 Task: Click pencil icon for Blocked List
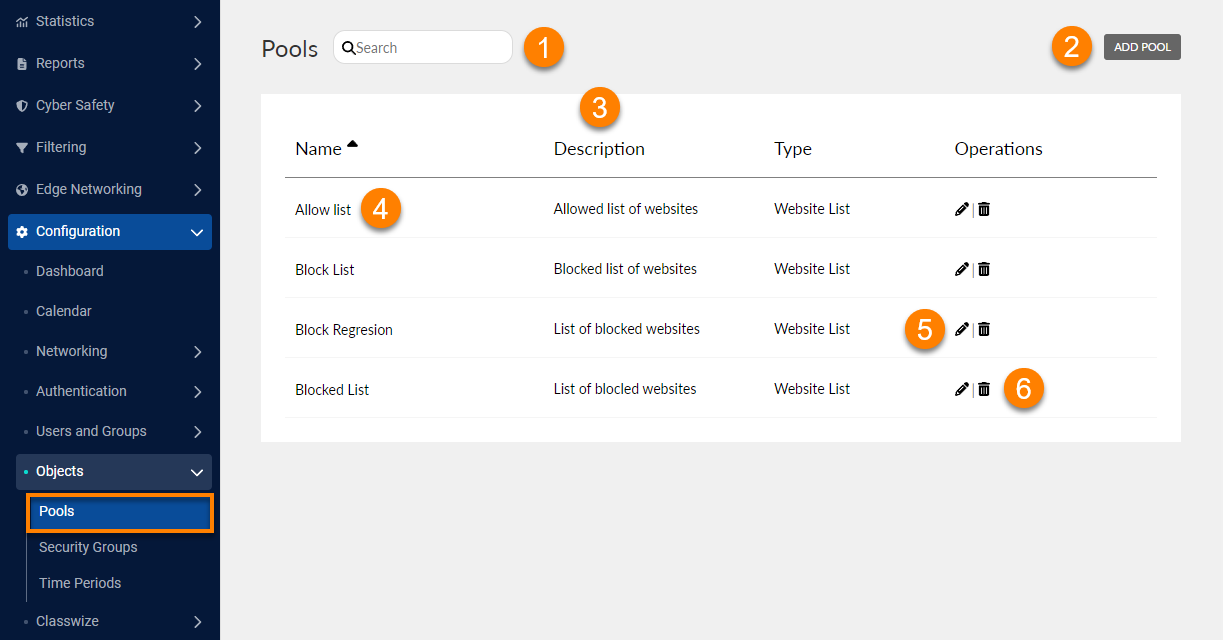point(961,389)
